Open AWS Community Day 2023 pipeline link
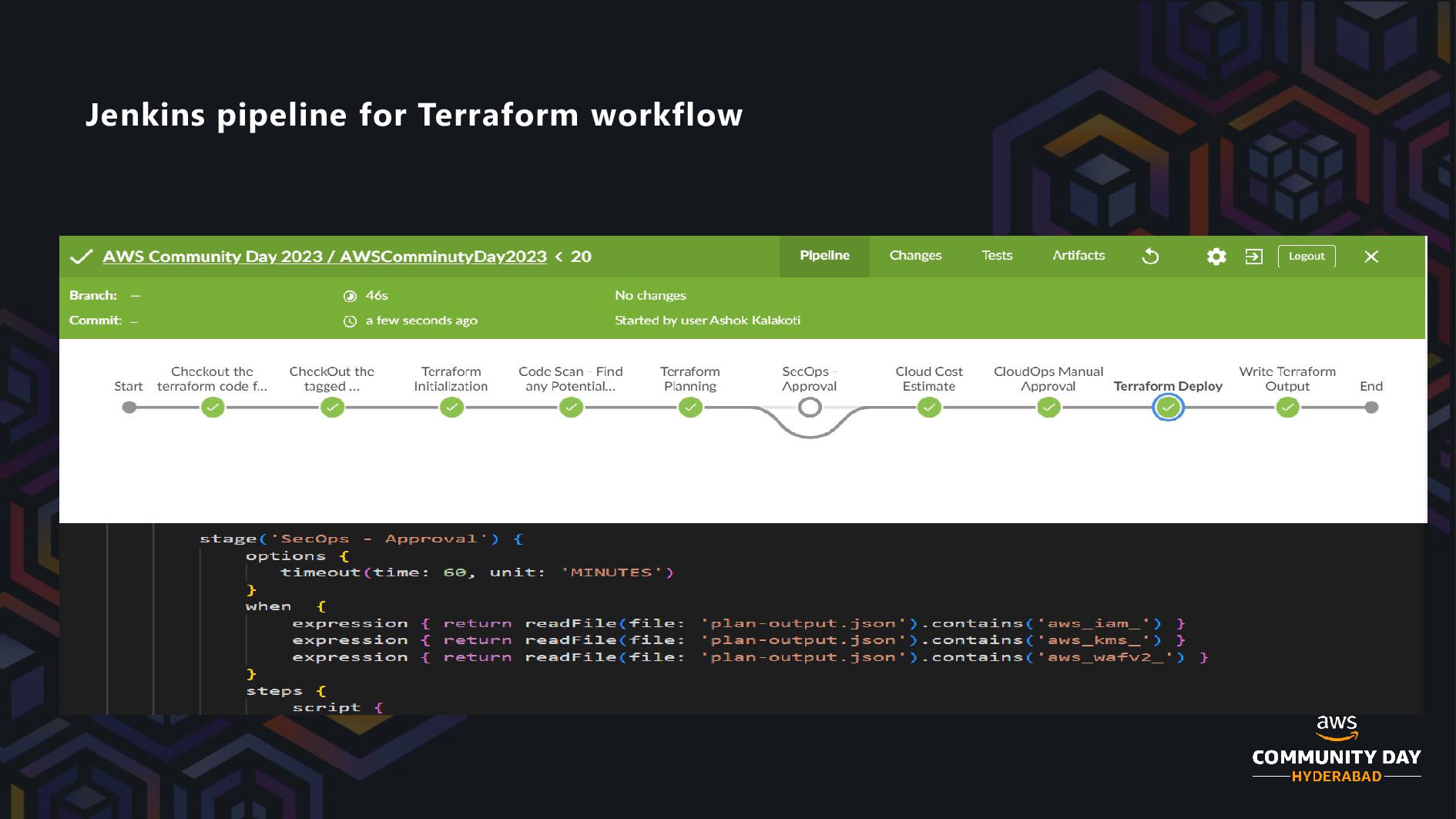The width and height of the screenshot is (1456, 819). click(x=324, y=257)
